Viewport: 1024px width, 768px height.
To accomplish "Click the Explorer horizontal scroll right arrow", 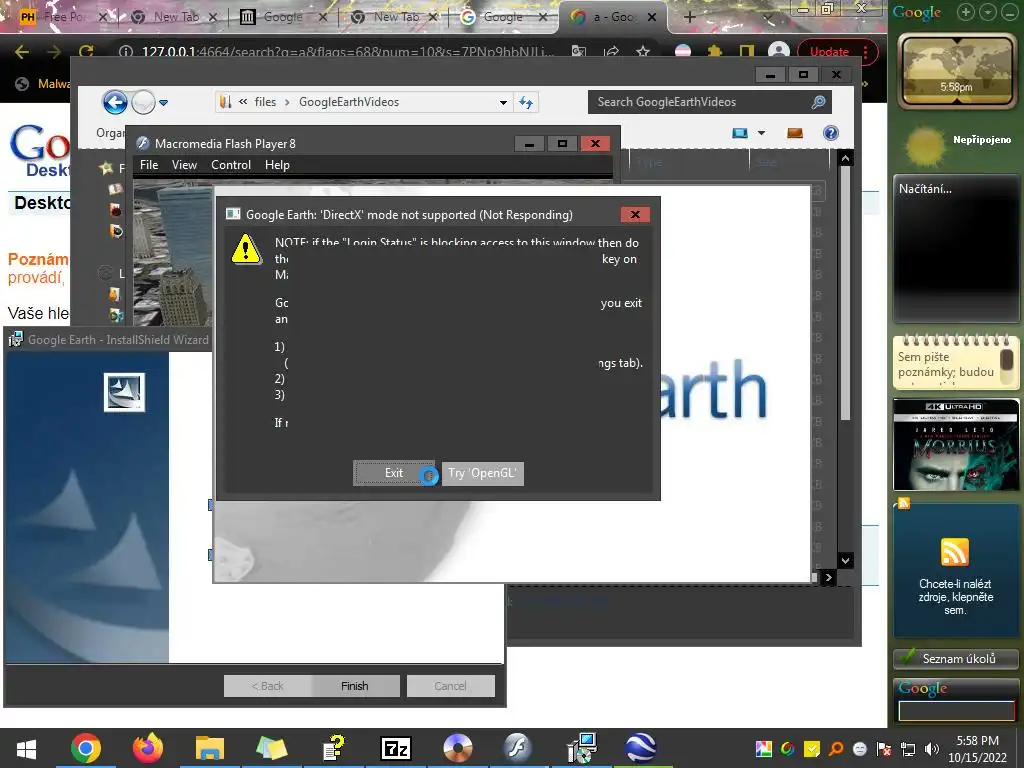I will 828,577.
